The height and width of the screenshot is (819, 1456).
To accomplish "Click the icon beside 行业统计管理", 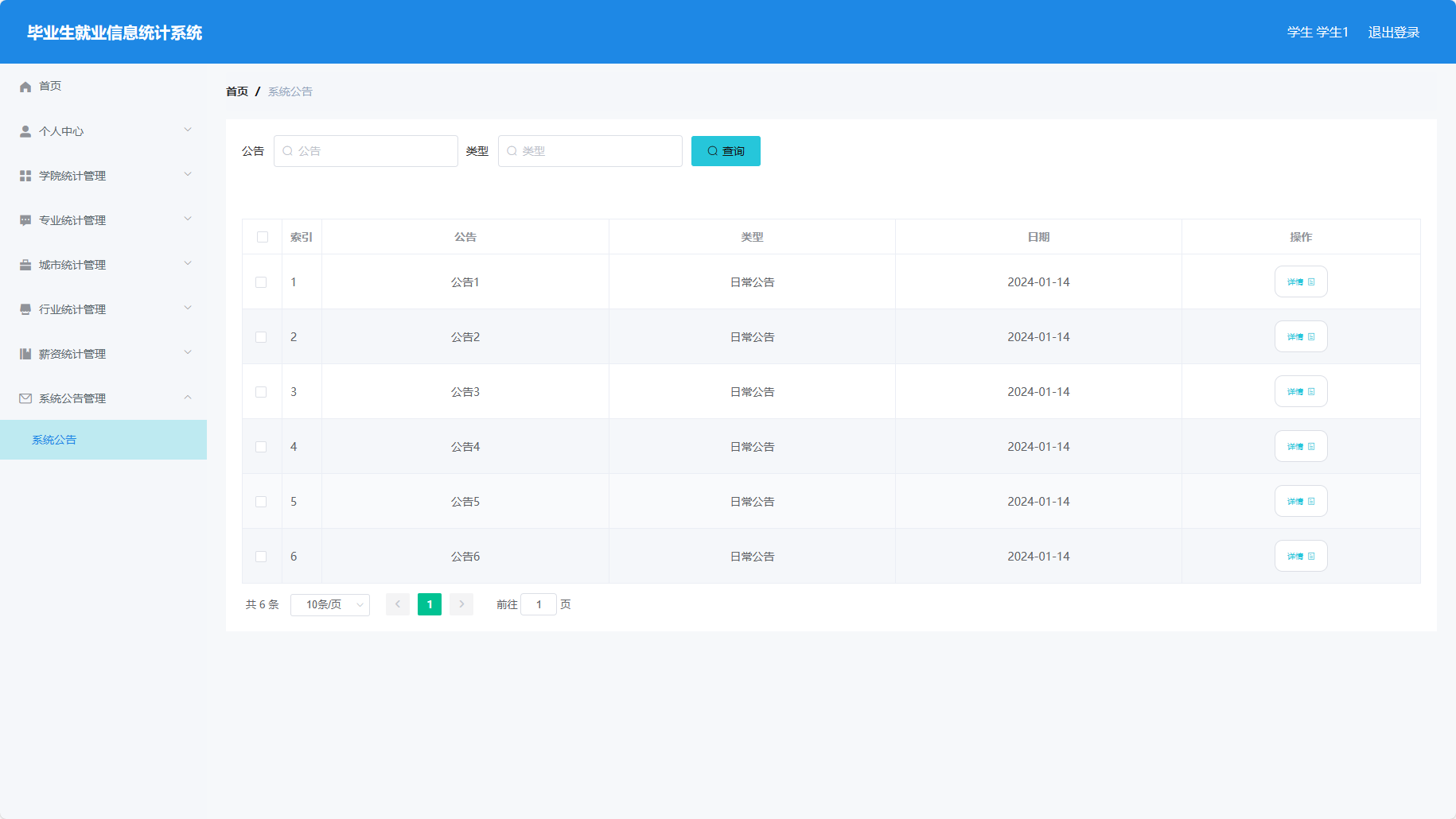I will (25, 309).
